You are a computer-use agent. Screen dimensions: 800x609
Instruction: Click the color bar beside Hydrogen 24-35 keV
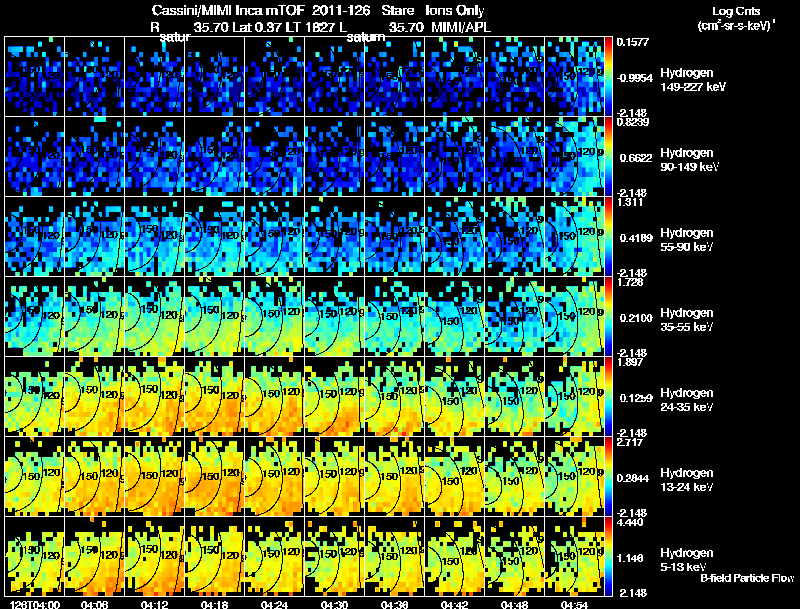[608, 396]
